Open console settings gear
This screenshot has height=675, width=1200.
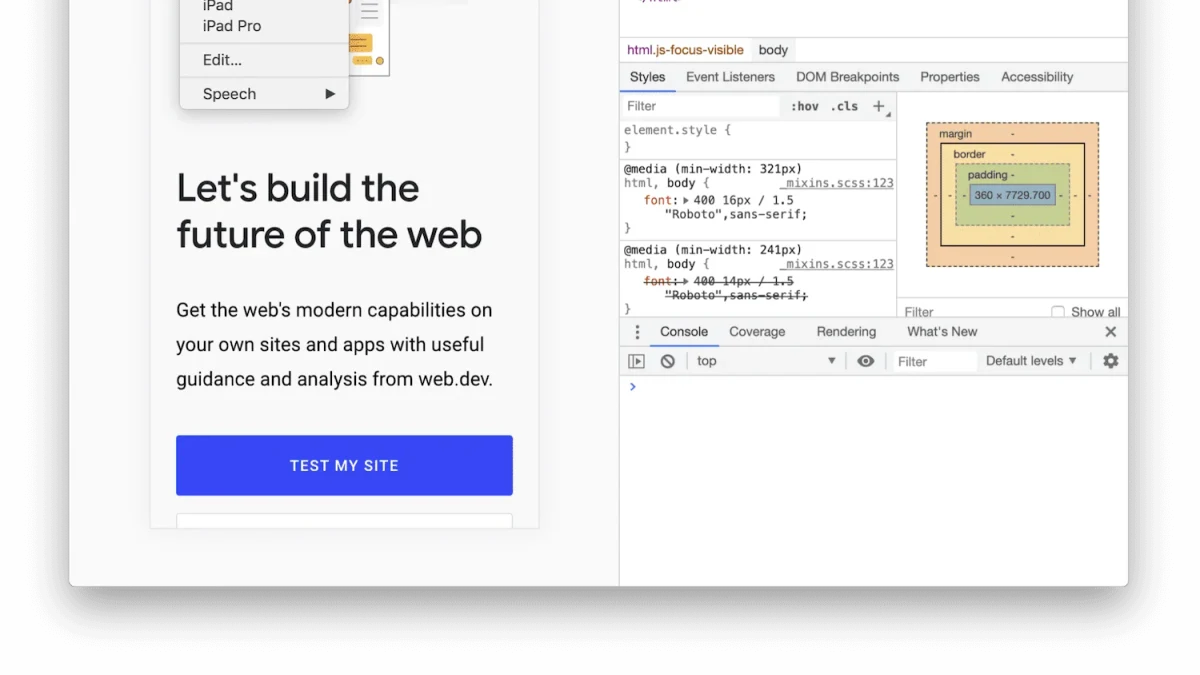[1110, 361]
